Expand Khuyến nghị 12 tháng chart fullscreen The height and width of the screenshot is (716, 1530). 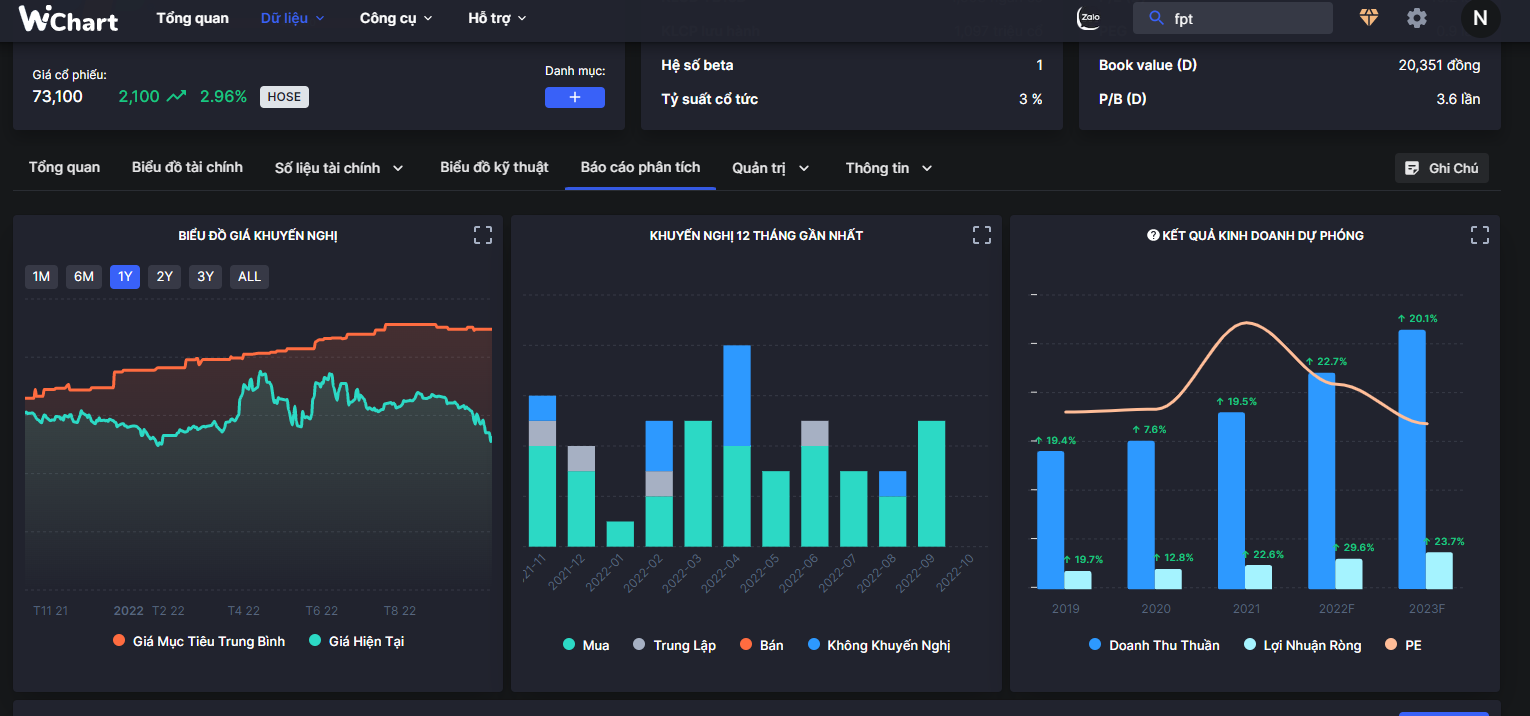coord(982,235)
